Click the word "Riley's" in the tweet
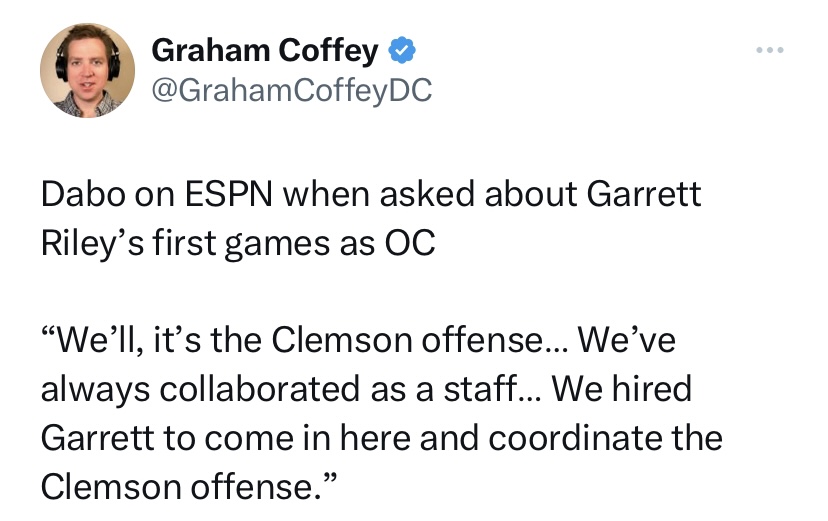This screenshot has height=521, width=828. (x=91, y=244)
